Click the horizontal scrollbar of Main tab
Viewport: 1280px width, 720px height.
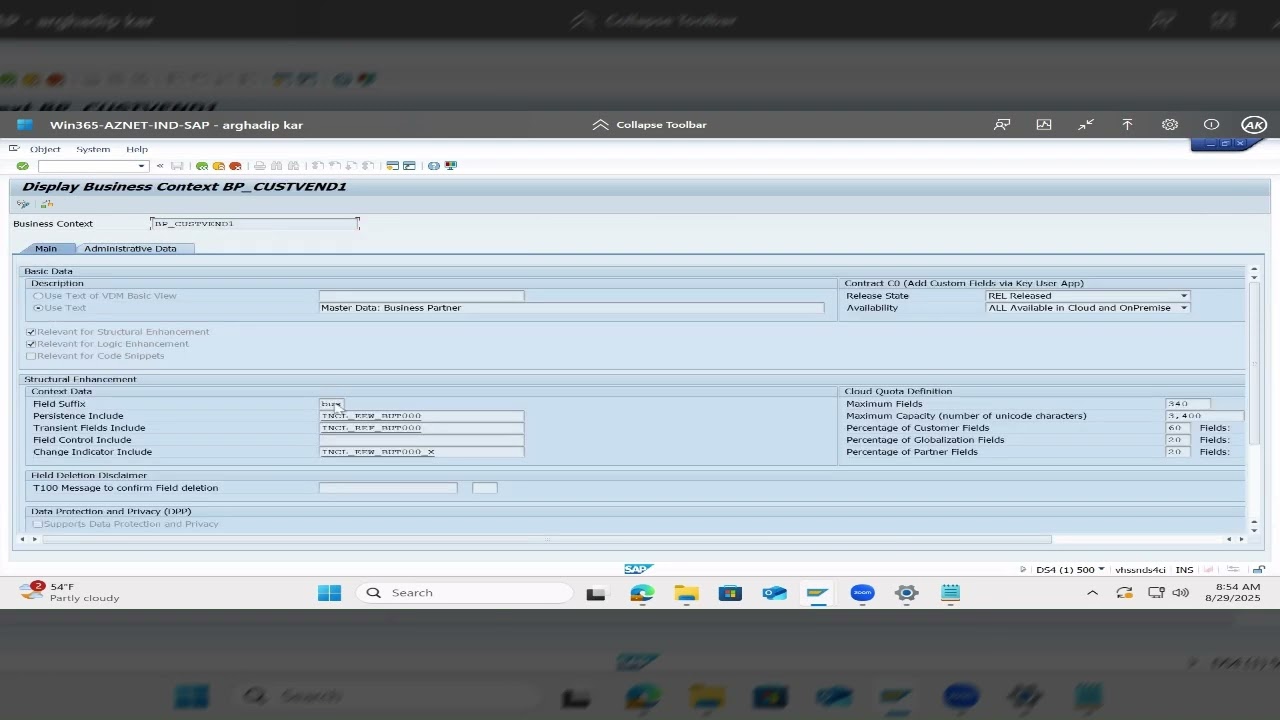pyautogui.click(x=547, y=540)
